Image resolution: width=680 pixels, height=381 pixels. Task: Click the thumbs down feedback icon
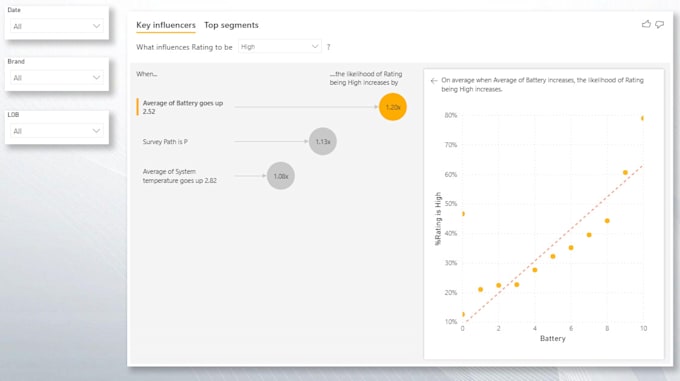(x=659, y=25)
